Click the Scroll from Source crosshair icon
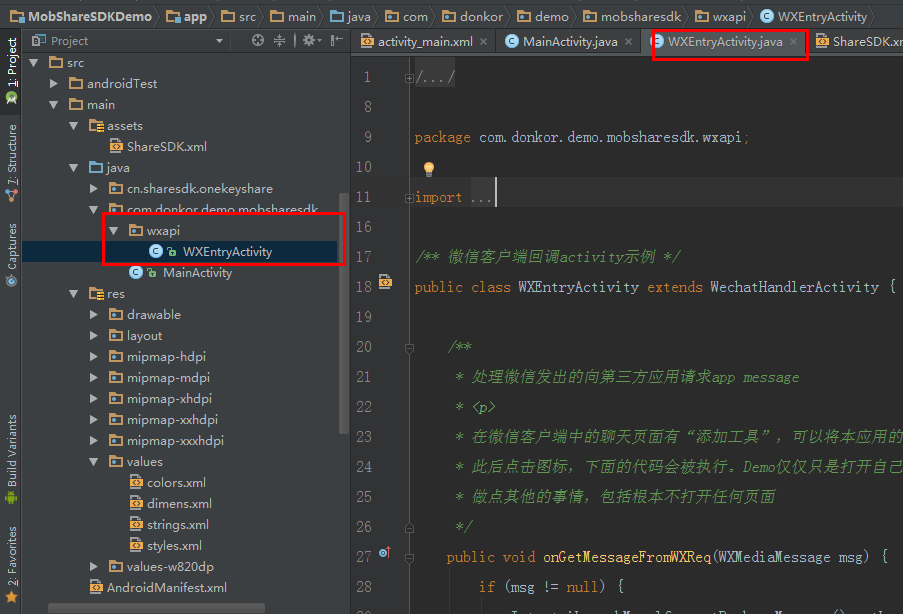This screenshot has height=614, width=903. point(258,40)
